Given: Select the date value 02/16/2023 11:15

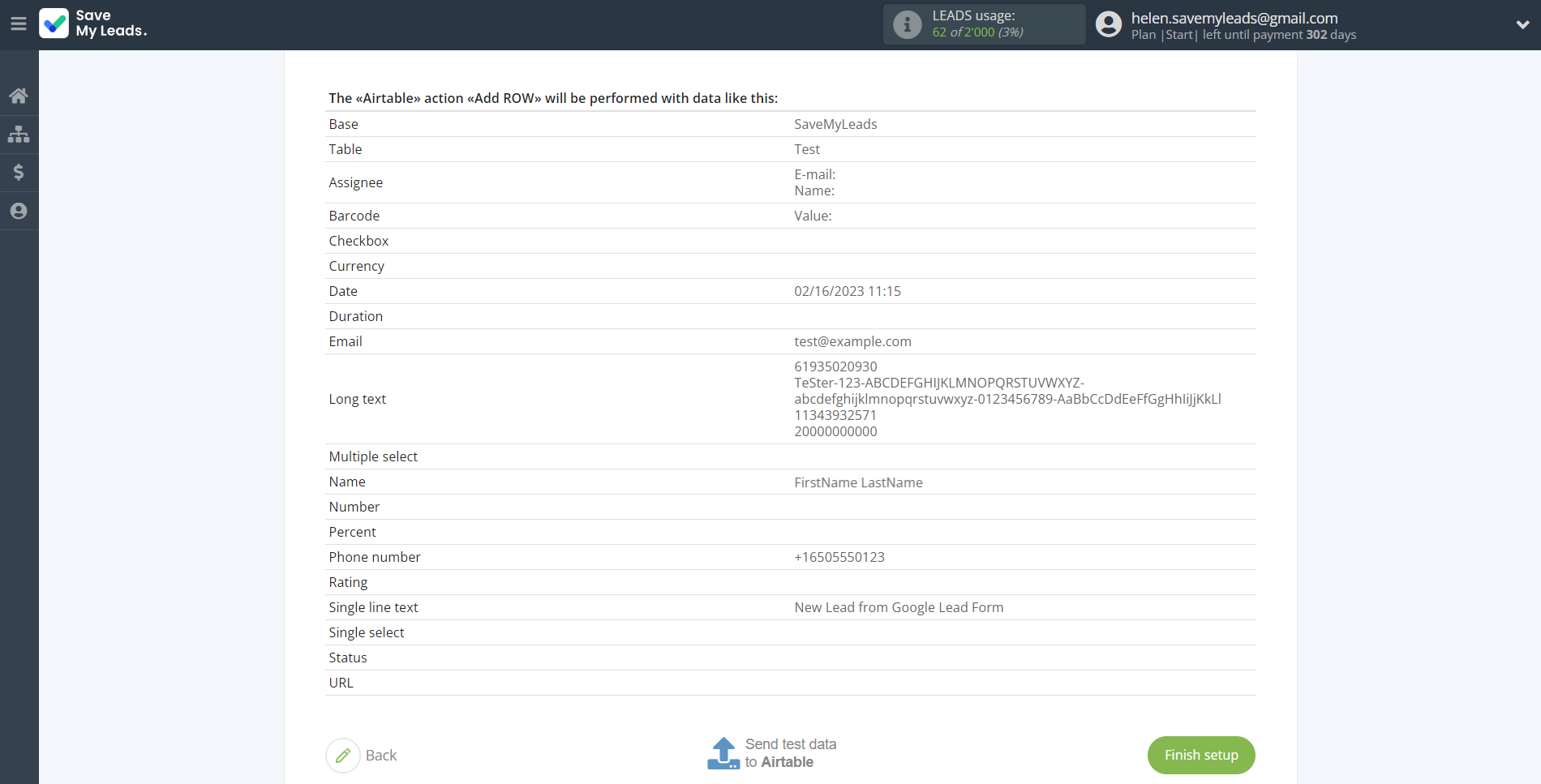Looking at the screenshot, I should tap(848, 291).
